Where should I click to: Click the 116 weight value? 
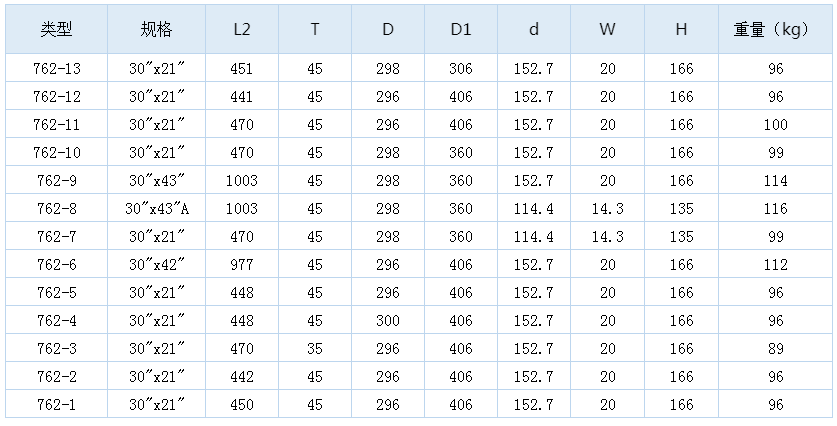(776, 208)
